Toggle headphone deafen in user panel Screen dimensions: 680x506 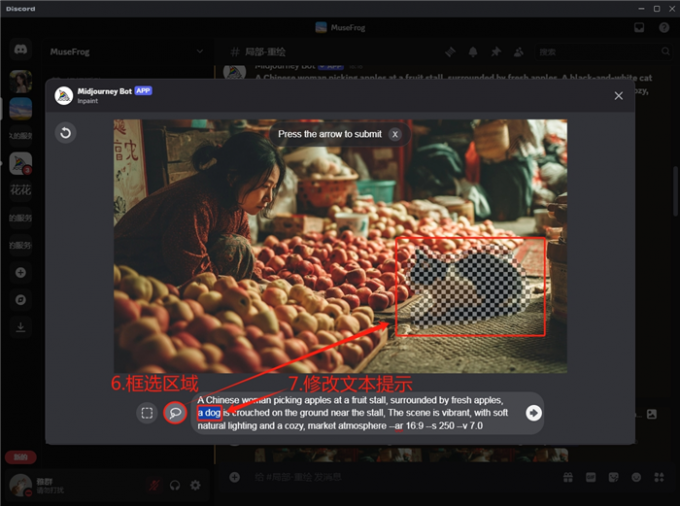point(175,485)
